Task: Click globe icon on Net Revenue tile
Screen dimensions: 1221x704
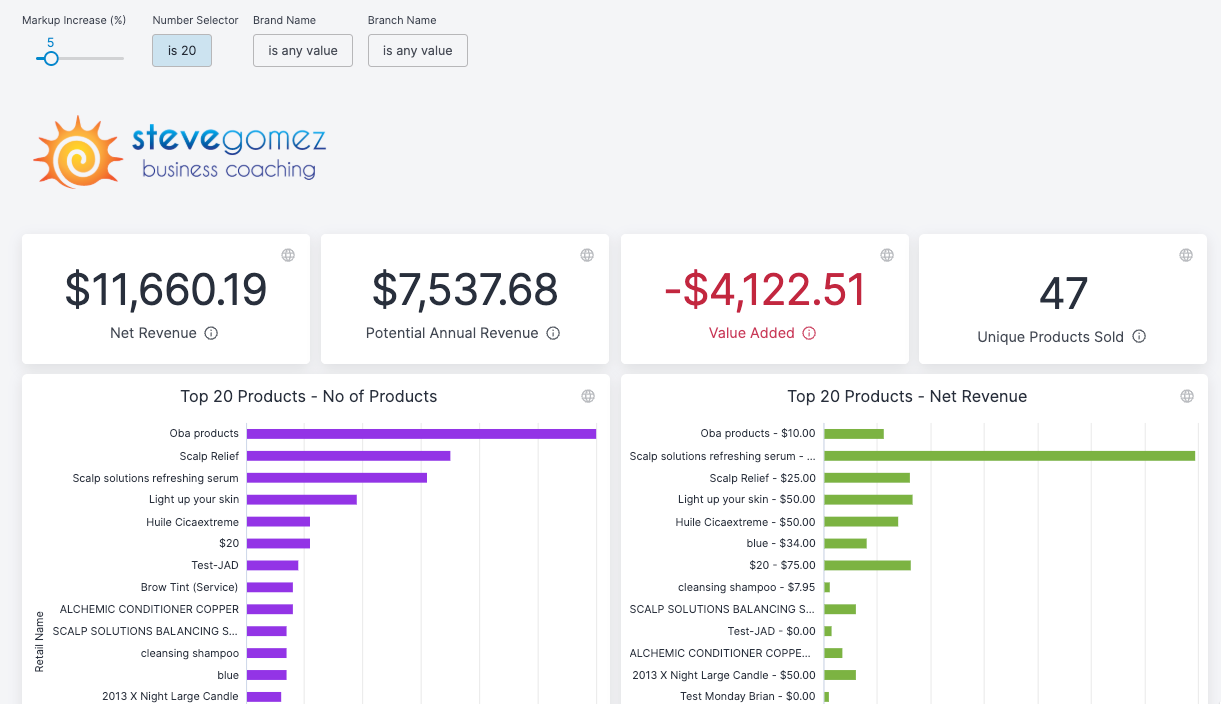Action: point(288,255)
